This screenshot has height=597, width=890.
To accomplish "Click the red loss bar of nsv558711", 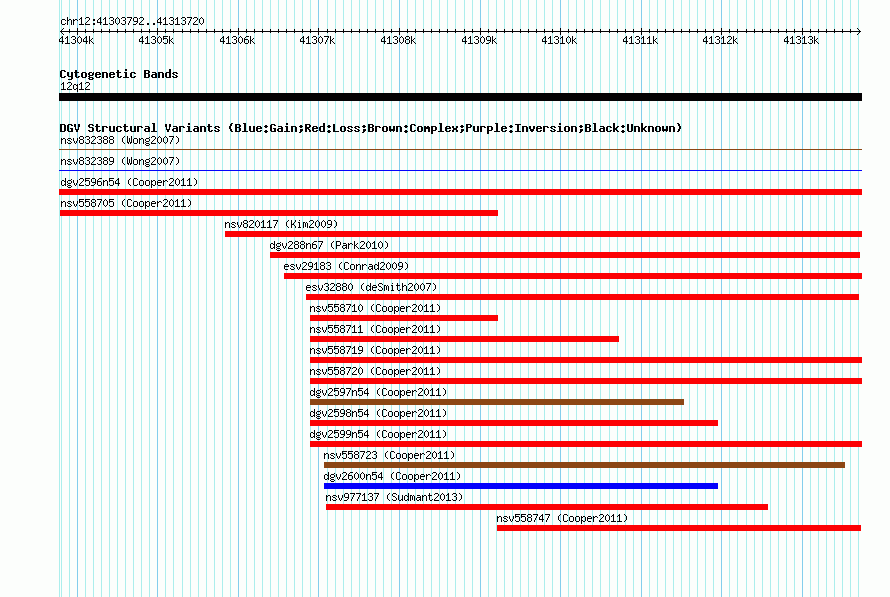I will click(x=464, y=339).
